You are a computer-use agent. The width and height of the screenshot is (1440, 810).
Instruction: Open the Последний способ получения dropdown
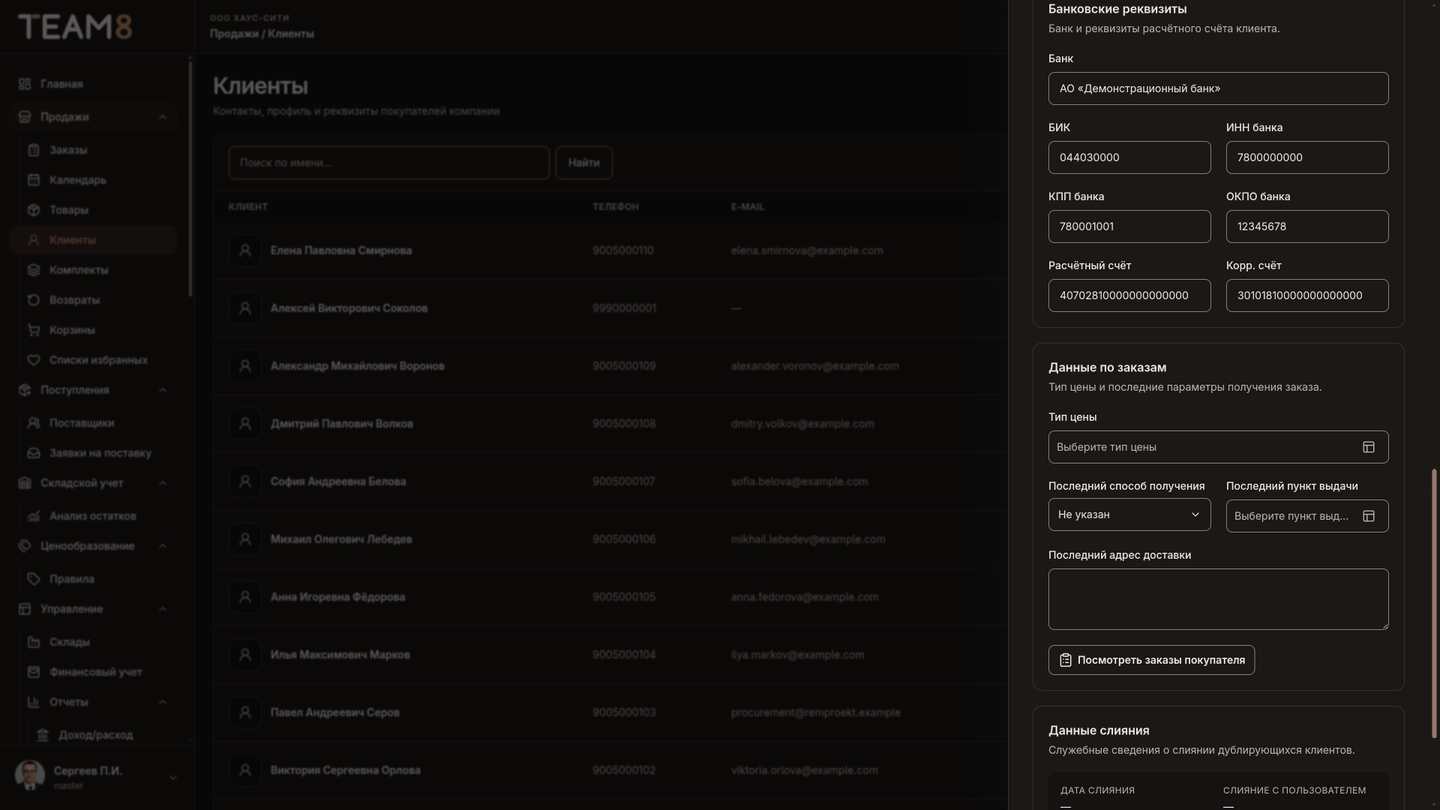click(1129, 515)
